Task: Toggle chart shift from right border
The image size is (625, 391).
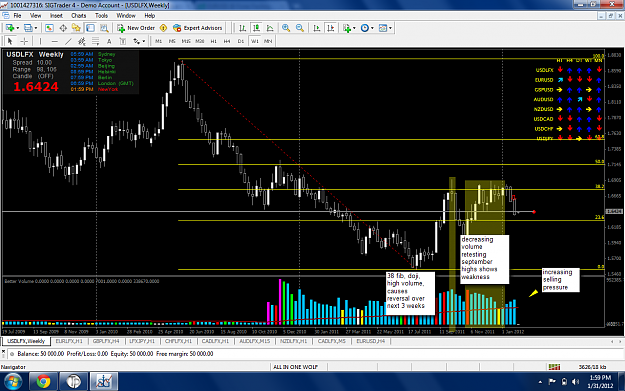Action: (x=330, y=28)
